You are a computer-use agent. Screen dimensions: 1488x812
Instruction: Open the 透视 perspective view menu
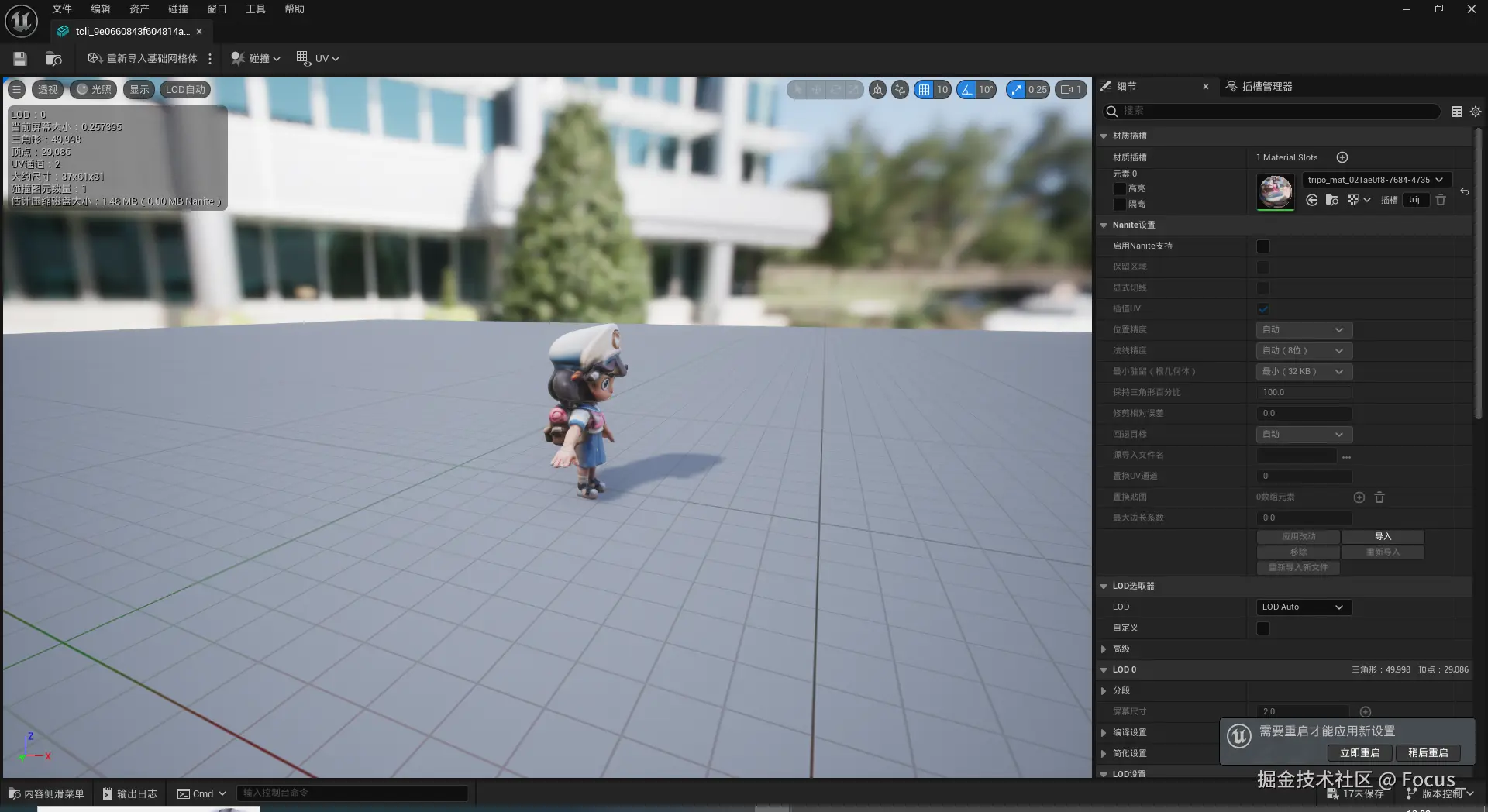coord(47,90)
